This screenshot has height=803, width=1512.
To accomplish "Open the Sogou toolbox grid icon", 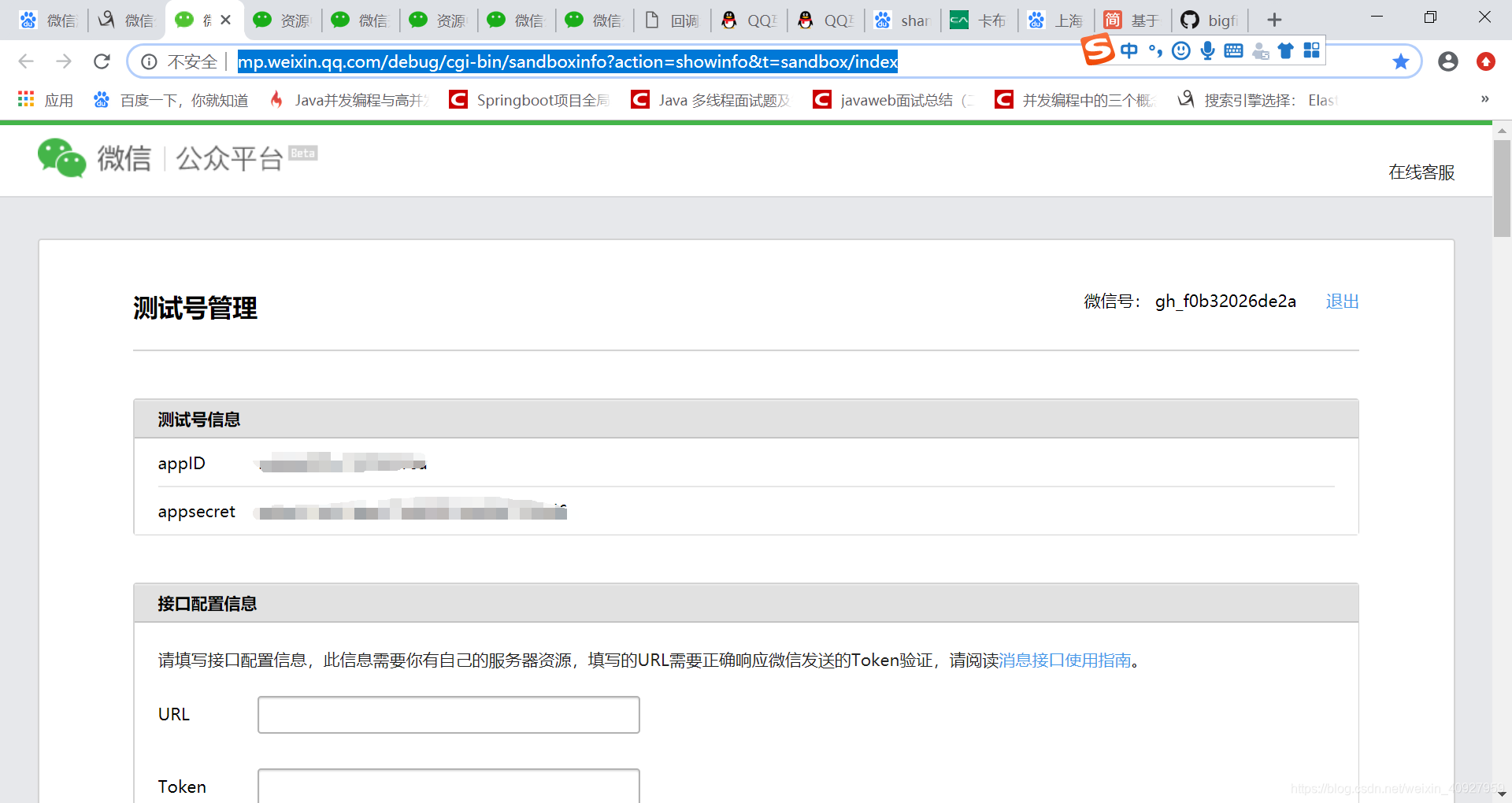I will click(1311, 51).
